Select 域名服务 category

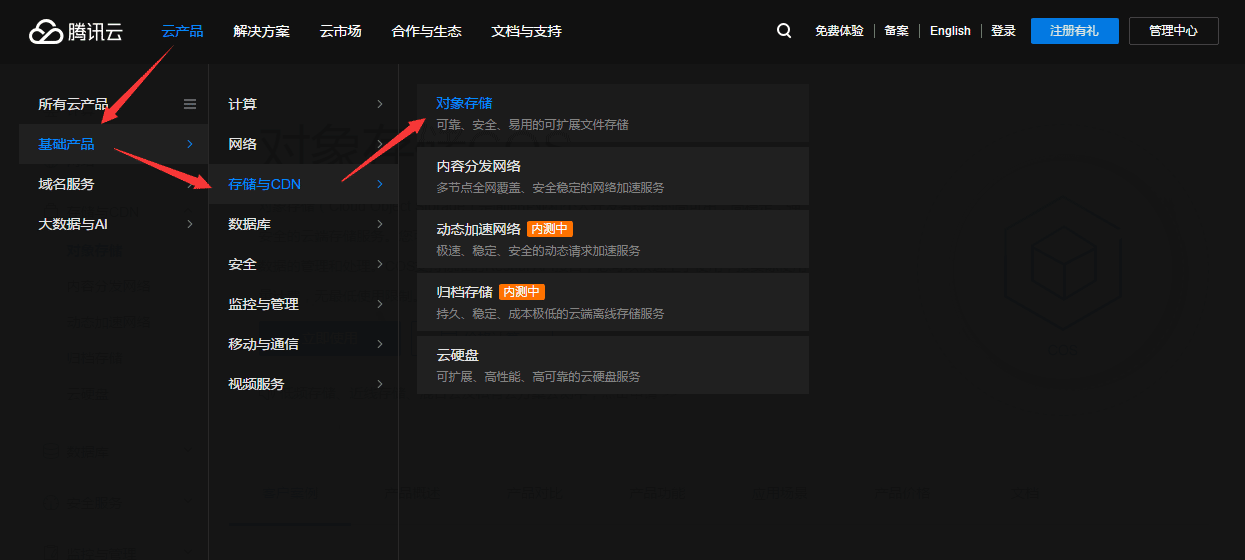pos(66,184)
